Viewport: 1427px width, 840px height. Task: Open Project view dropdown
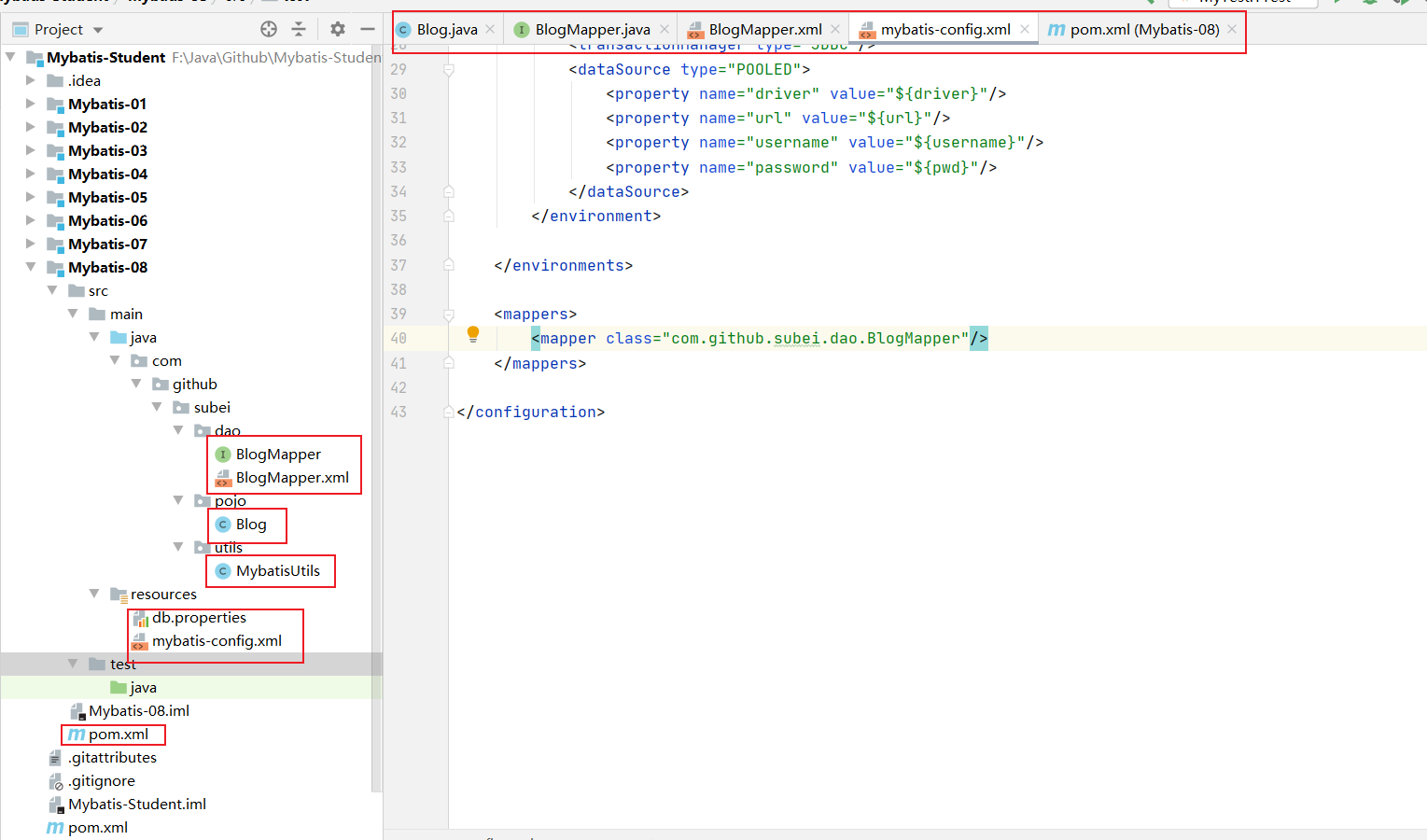[x=98, y=30]
